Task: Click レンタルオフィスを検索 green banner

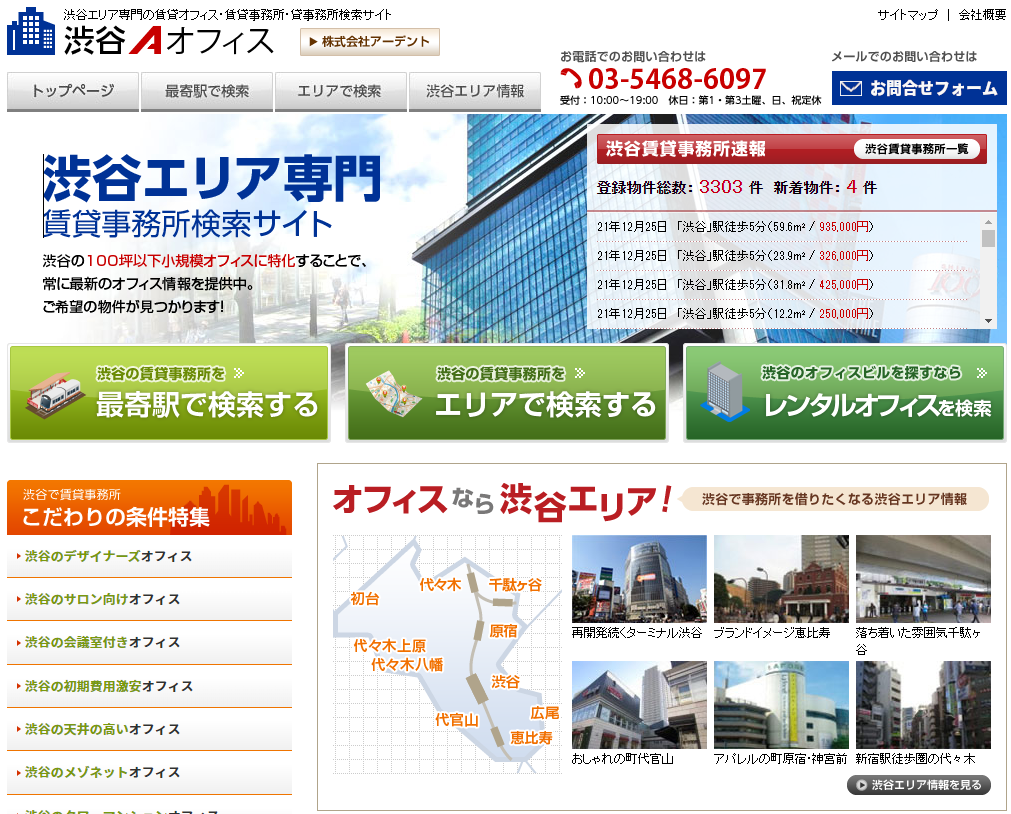Action: click(845, 393)
